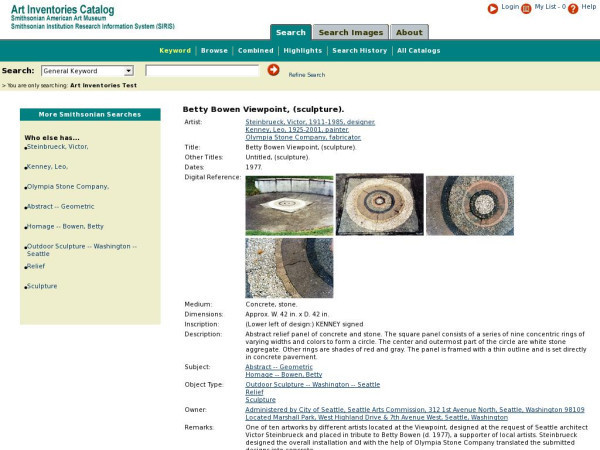Open thumbnail showing cracked ring edge detail
This screenshot has width=600, height=450.
click(x=289, y=268)
